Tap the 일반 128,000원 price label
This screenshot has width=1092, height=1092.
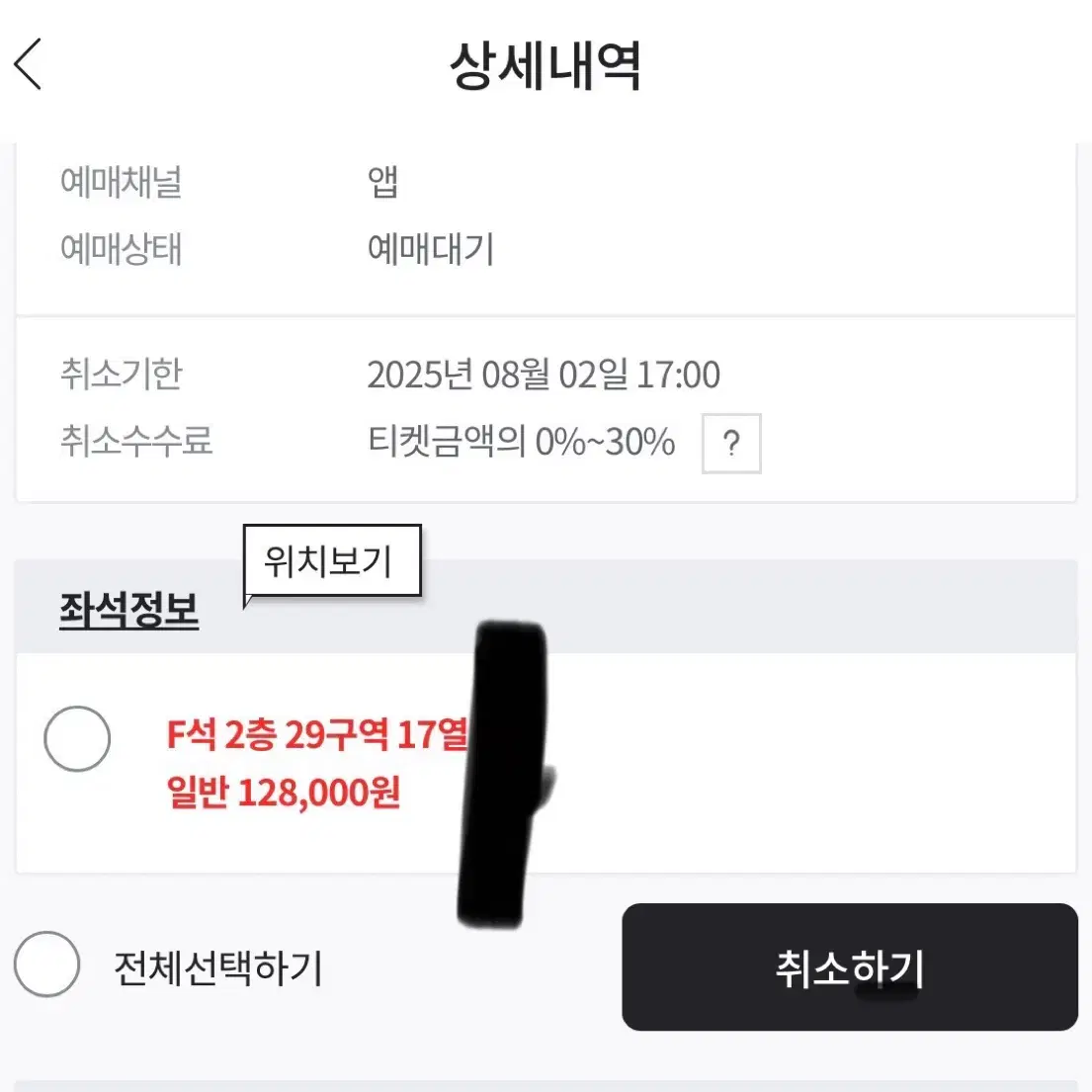(x=283, y=792)
